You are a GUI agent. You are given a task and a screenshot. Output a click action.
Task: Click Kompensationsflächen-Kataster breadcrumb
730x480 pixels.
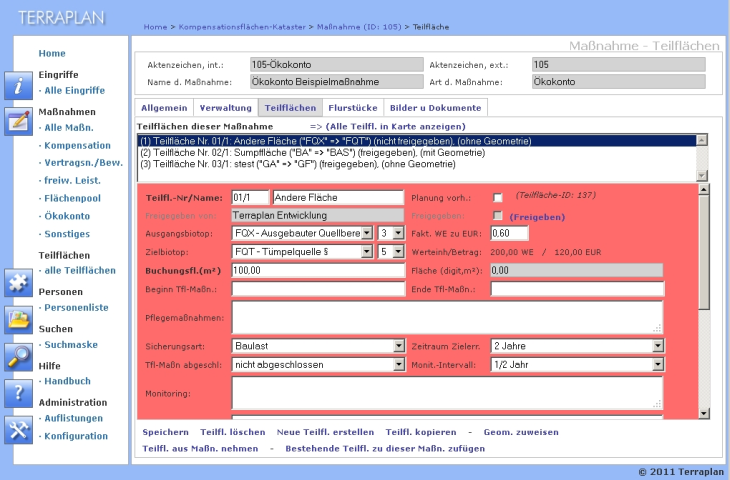click(x=242, y=27)
